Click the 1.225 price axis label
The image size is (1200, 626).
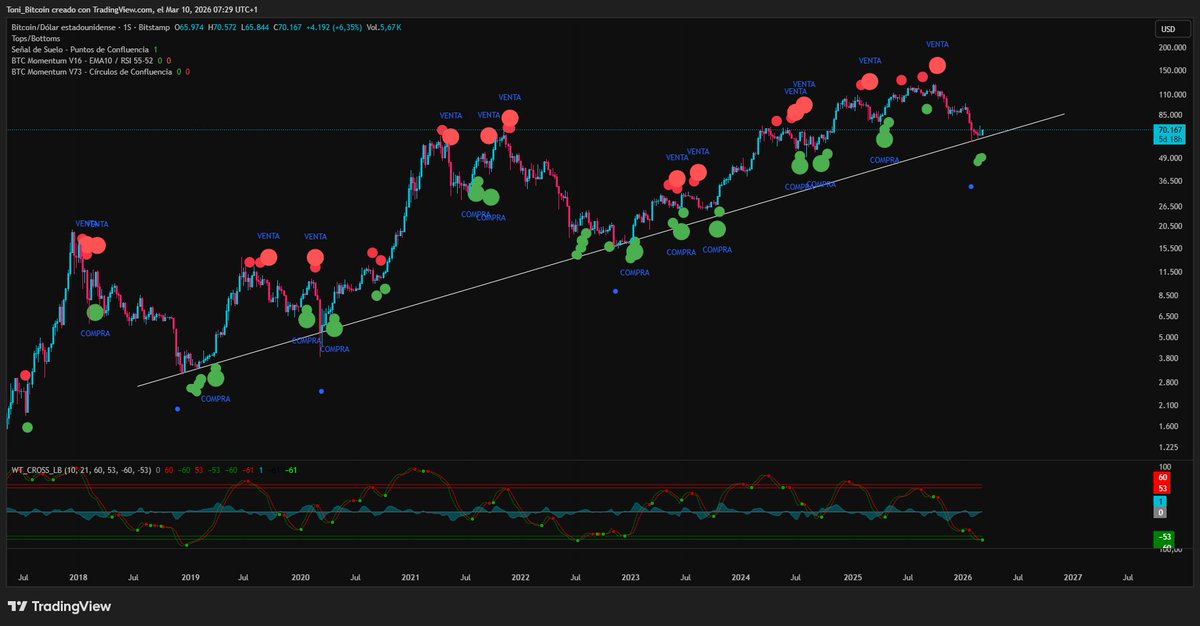tap(1166, 447)
